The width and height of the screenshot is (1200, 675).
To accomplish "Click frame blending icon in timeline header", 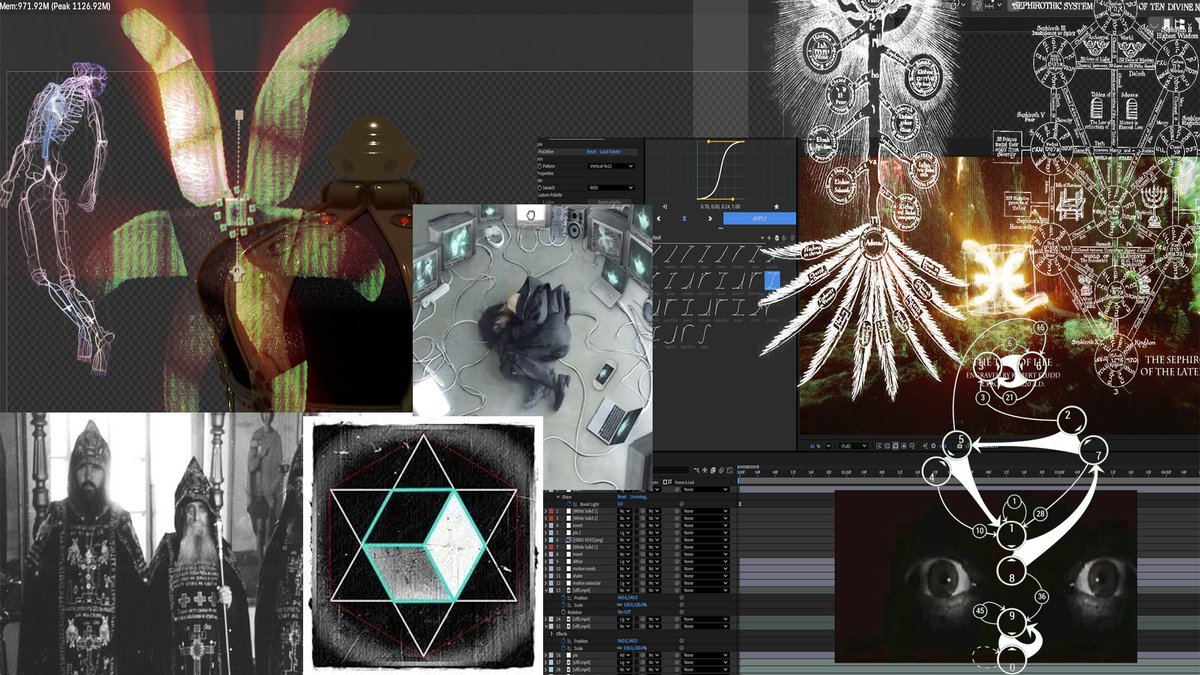I will point(713,470).
